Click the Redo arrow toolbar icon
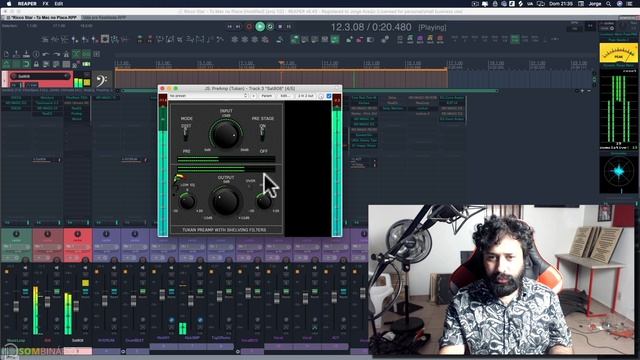 pos(56,54)
